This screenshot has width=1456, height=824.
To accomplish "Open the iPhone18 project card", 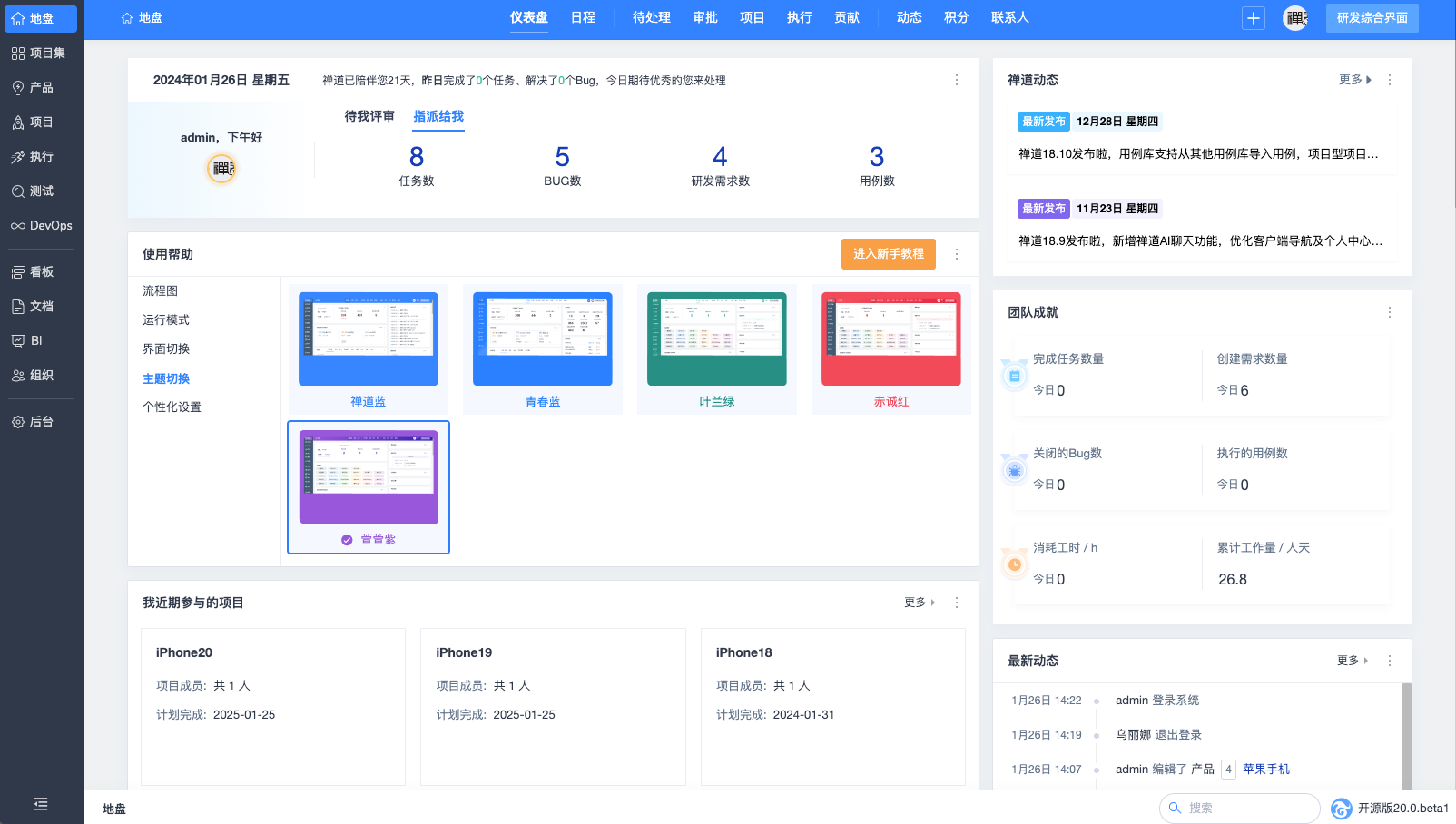I will tap(833, 707).
